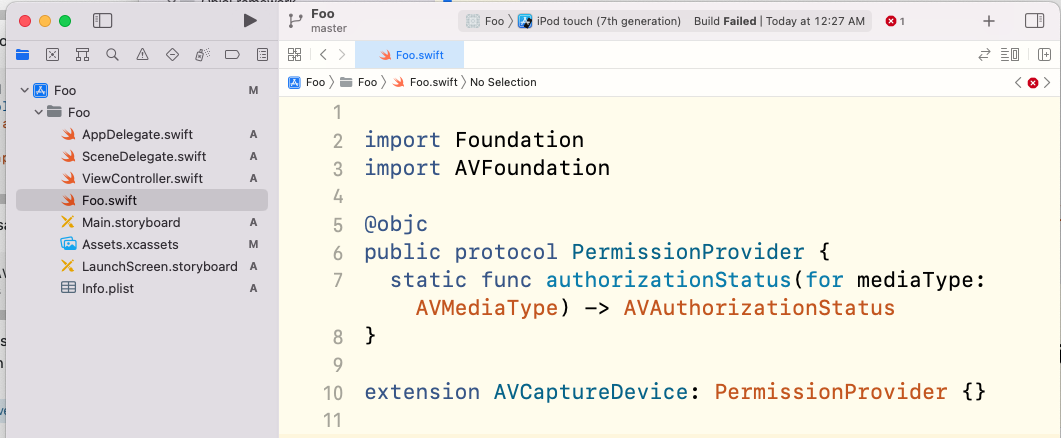Image resolution: width=1061 pixels, height=438 pixels.
Task: Click AVAuthorizationStatus return type
Action: point(759,308)
